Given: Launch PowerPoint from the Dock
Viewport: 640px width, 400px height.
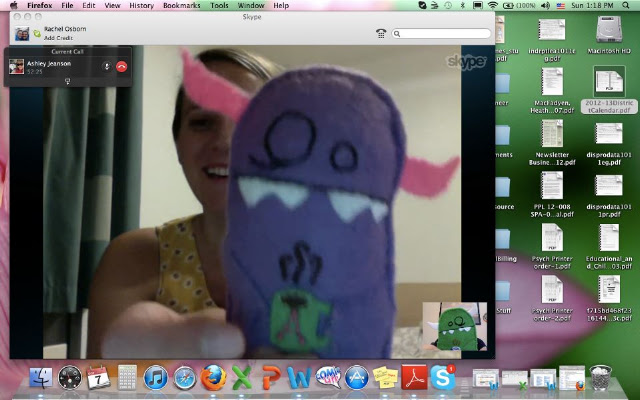Looking at the screenshot, I should 271,378.
